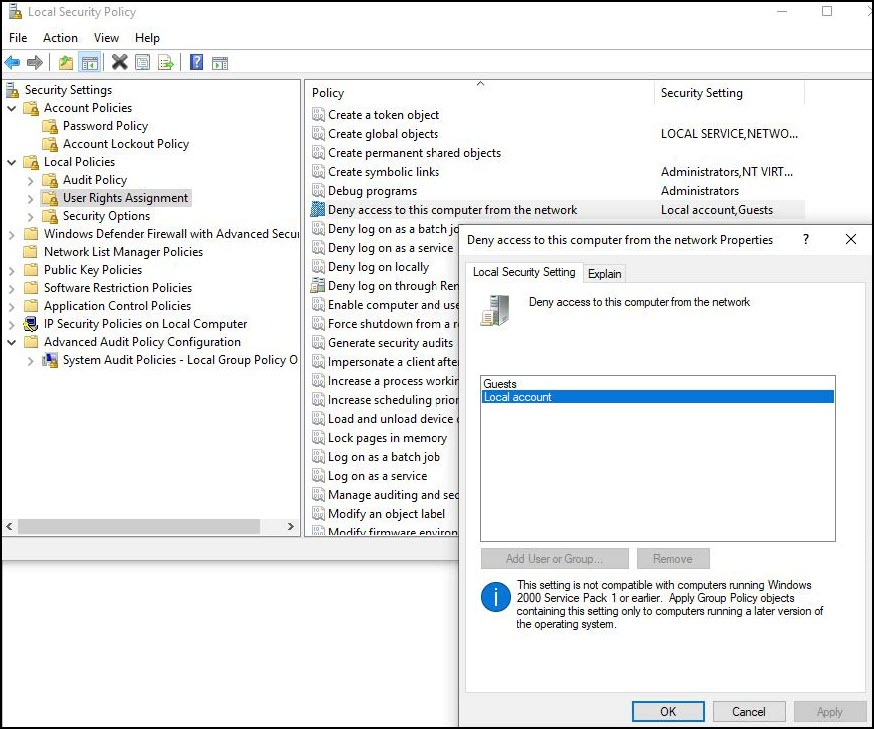
Task: Collapse Advanced Audit Policy Configuration node
Action: [12, 342]
